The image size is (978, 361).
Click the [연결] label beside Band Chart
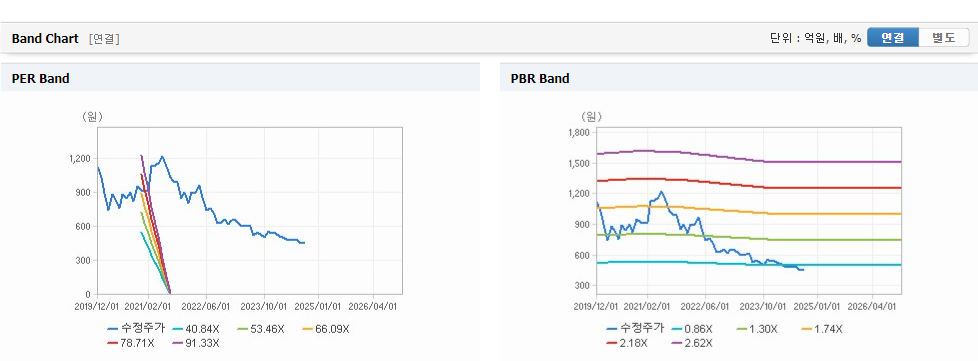(x=104, y=39)
